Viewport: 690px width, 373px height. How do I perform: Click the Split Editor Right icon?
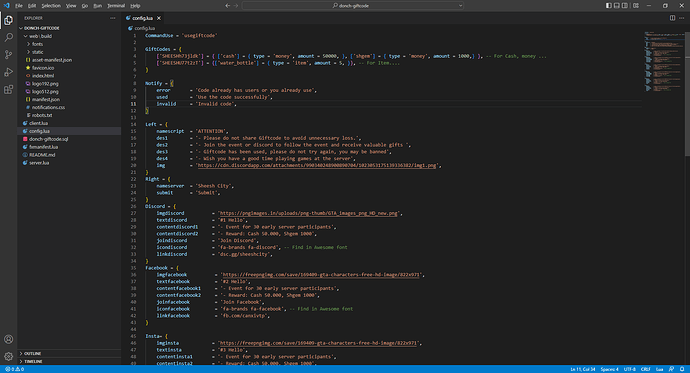click(672, 18)
